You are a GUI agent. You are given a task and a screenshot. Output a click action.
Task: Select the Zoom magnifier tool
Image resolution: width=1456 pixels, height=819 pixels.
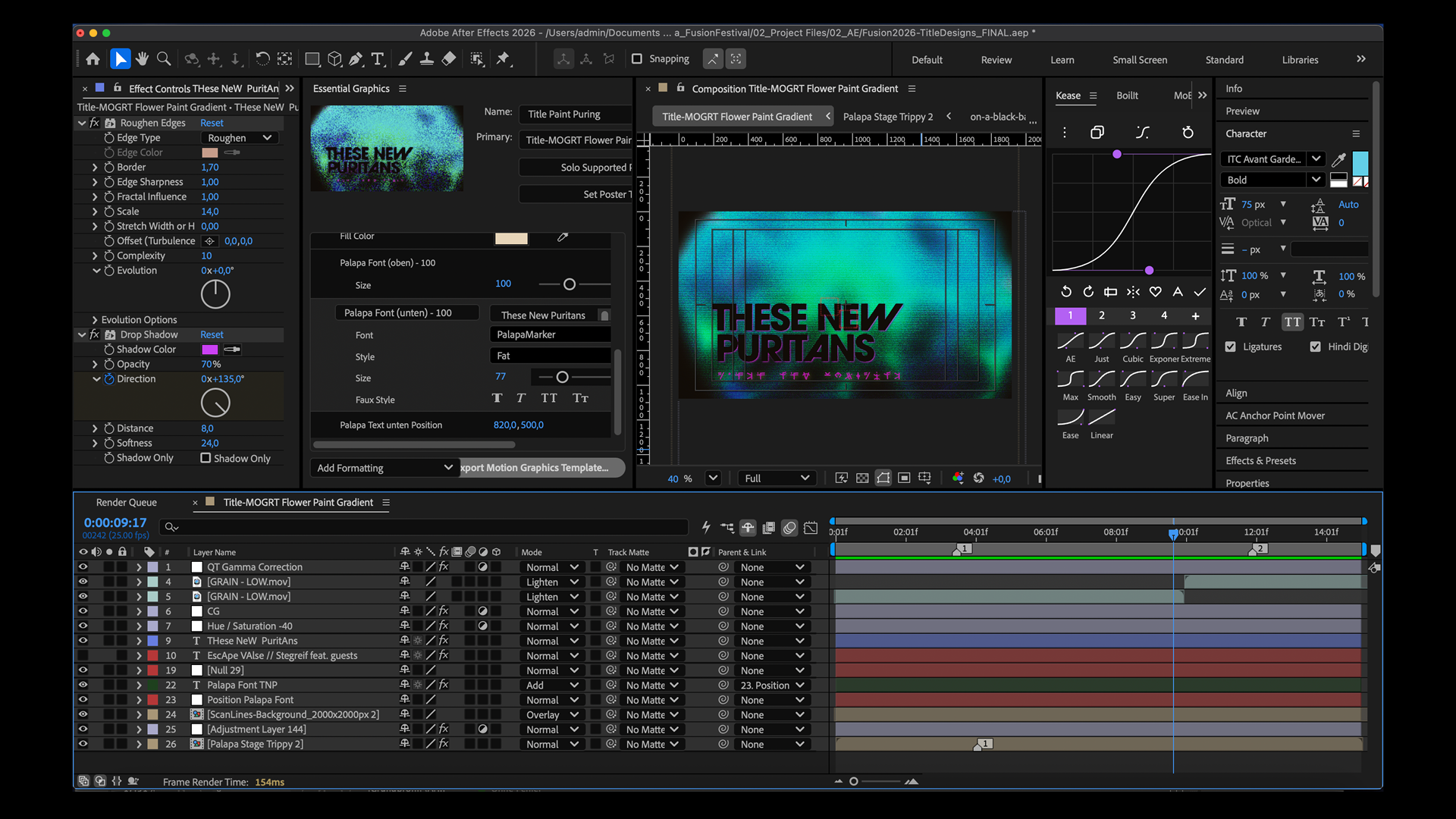tap(163, 59)
